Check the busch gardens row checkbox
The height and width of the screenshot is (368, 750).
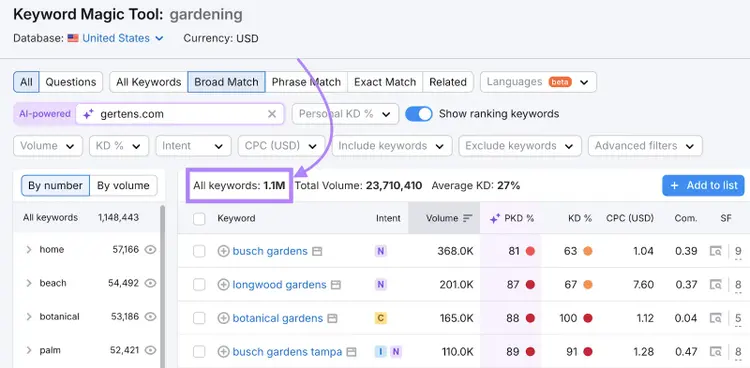(199, 251)
